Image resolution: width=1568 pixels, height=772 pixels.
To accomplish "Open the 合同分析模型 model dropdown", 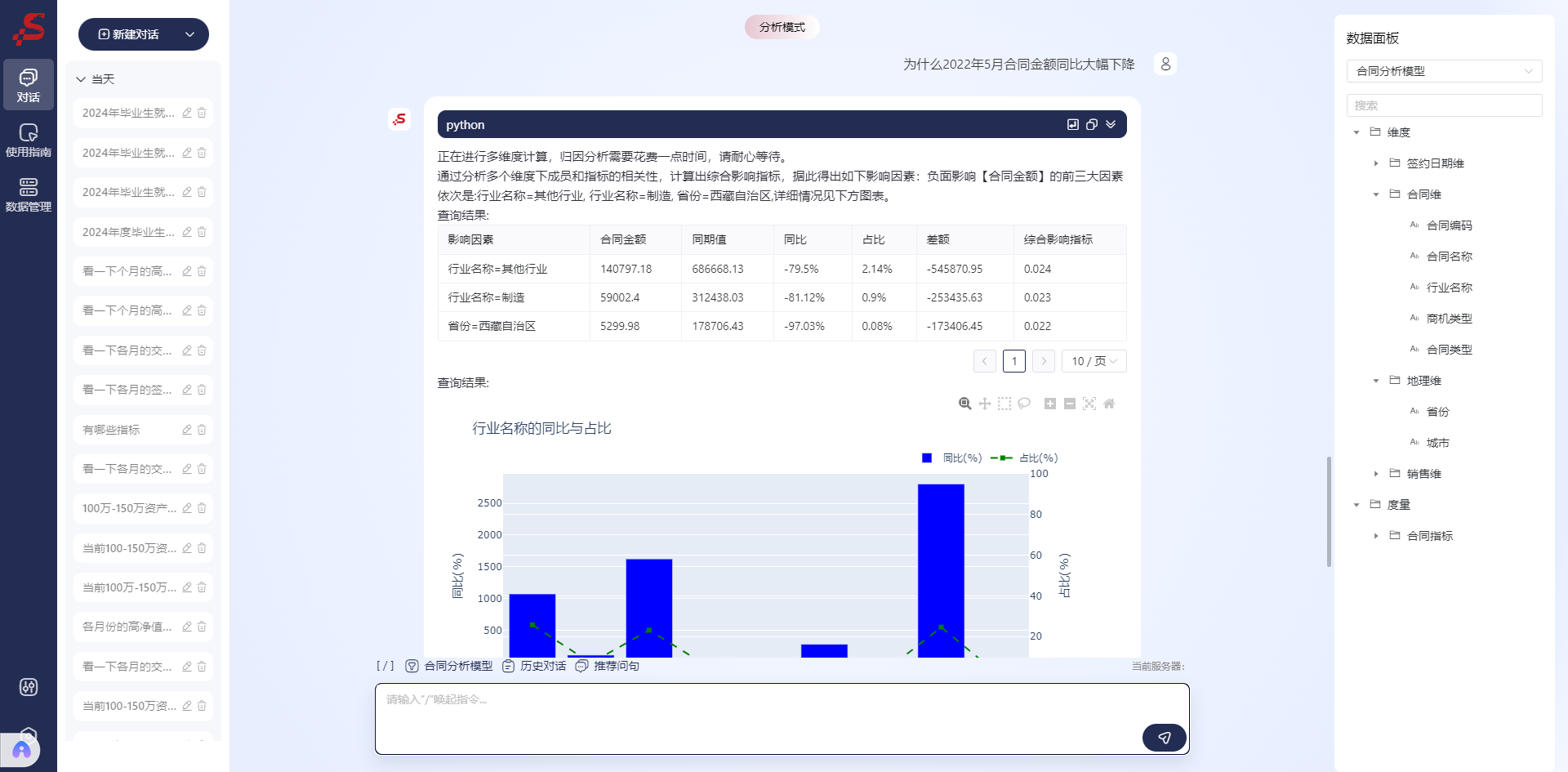I will [1444, 71].
